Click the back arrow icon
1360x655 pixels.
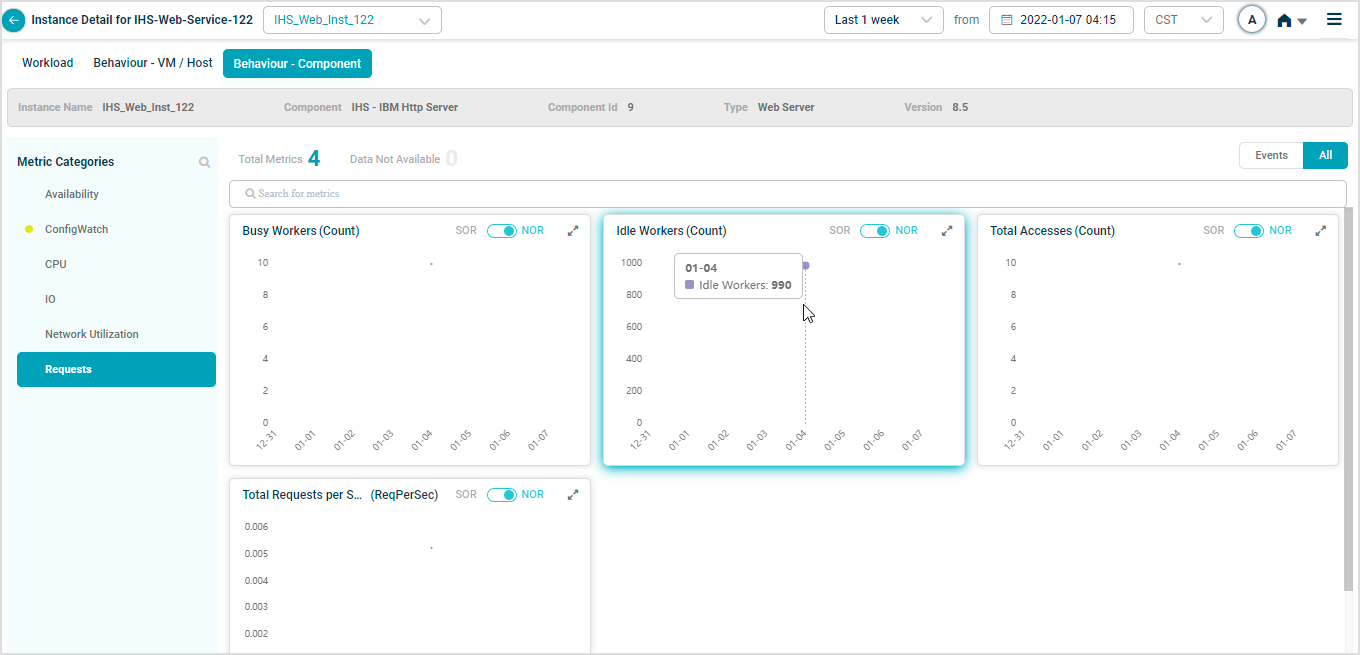tap(15, 20)
